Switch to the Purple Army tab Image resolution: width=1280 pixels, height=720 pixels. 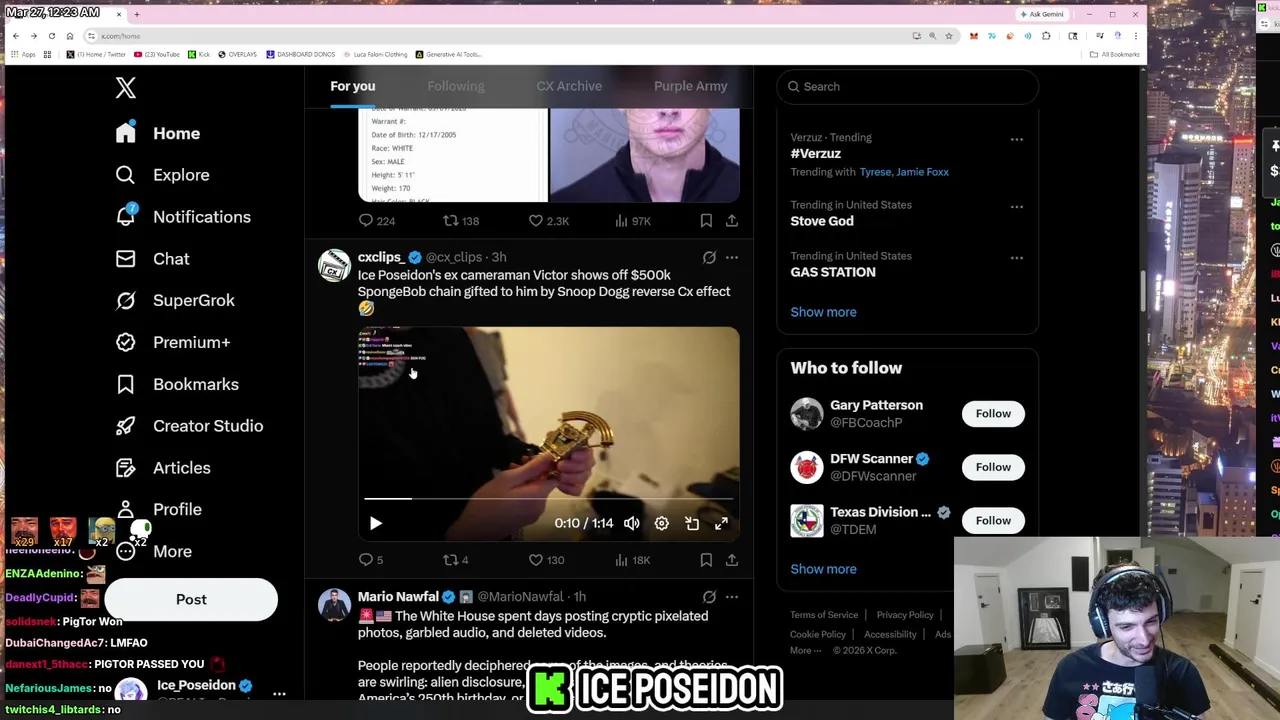click(x=690, y=86)
